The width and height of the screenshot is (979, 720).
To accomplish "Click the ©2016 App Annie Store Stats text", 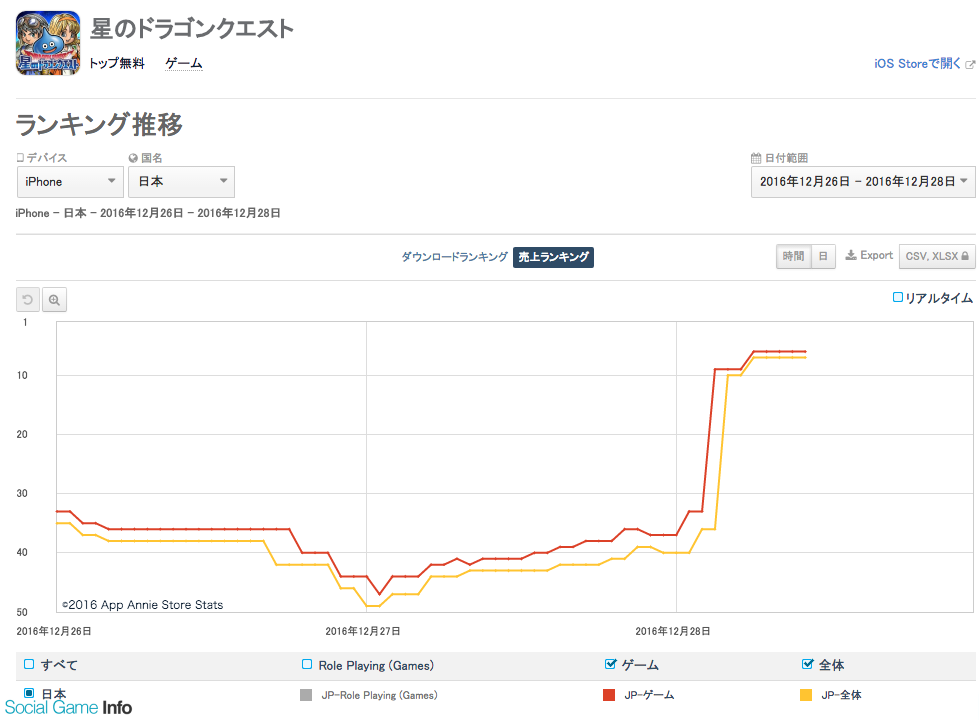I will (x=142, y=604).
